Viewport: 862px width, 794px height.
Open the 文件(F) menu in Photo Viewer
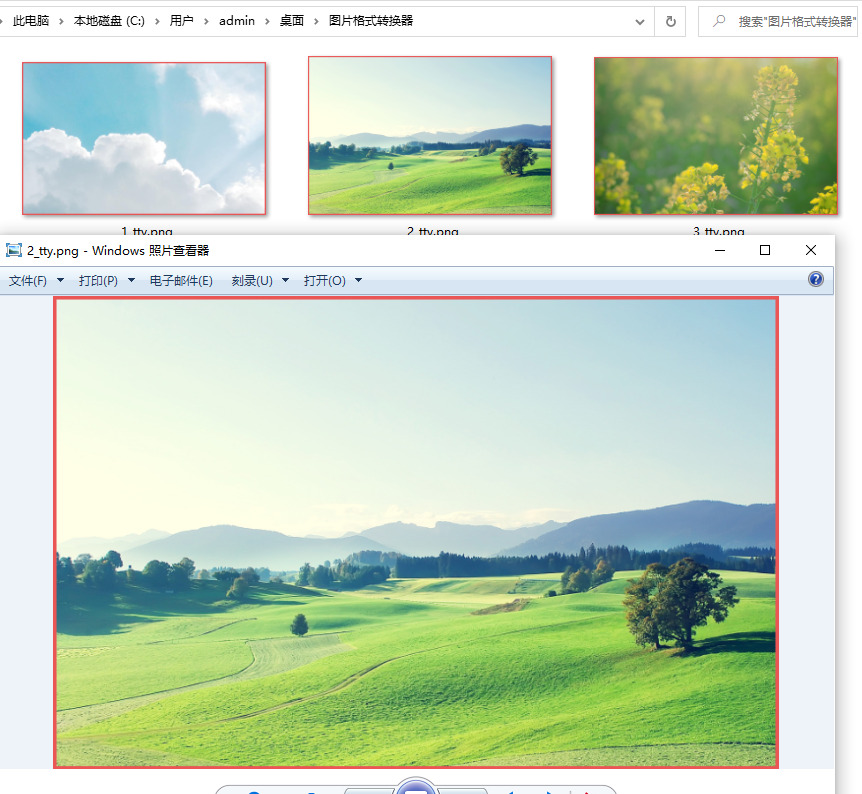pyautogui.click(x=36, y=280)
